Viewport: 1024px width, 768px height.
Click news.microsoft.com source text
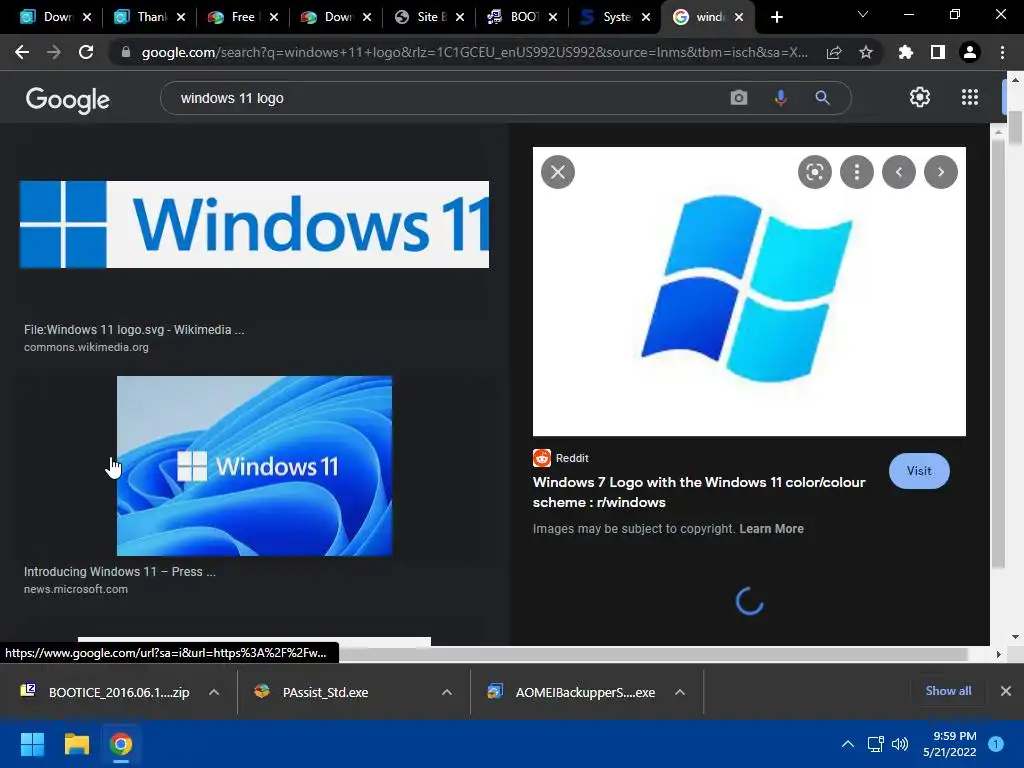[76, 589]
